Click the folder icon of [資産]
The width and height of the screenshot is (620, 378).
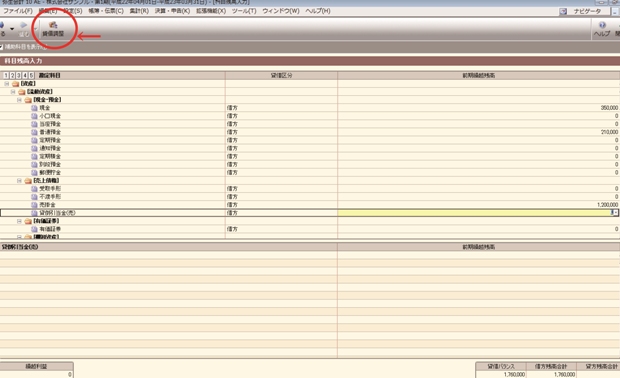[x=15, y=84]
